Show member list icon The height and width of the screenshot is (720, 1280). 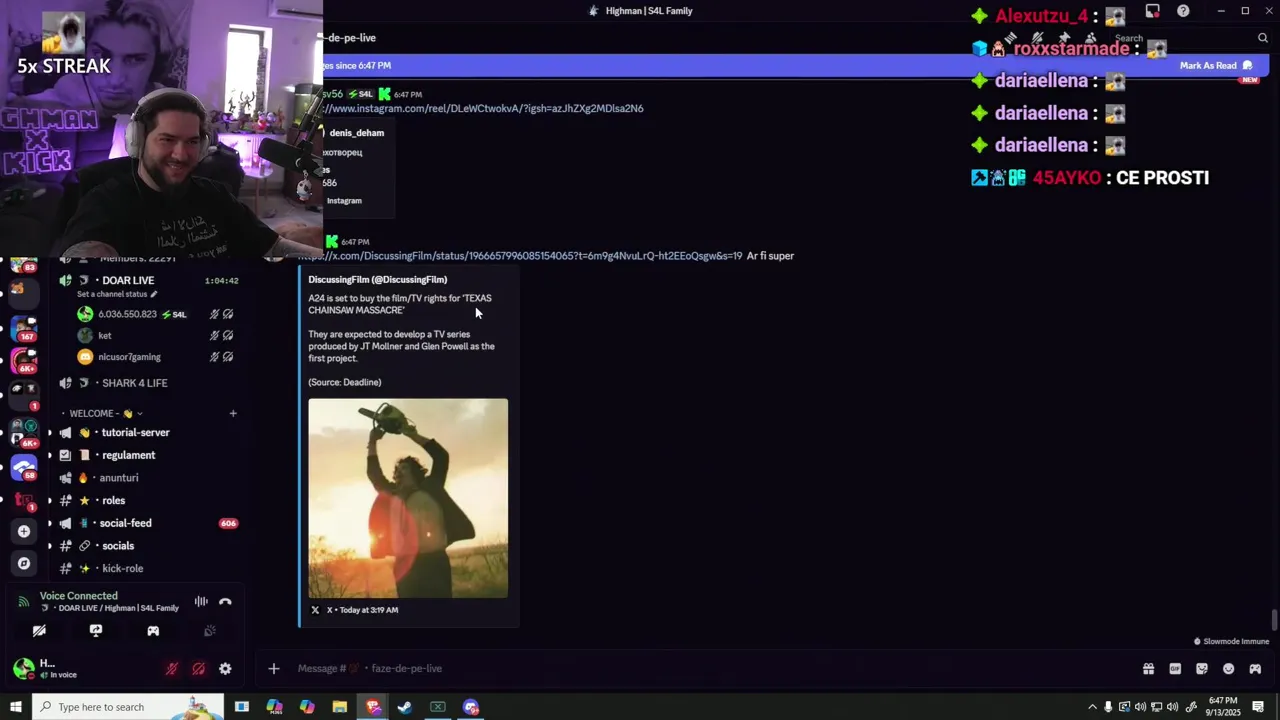1090,38
